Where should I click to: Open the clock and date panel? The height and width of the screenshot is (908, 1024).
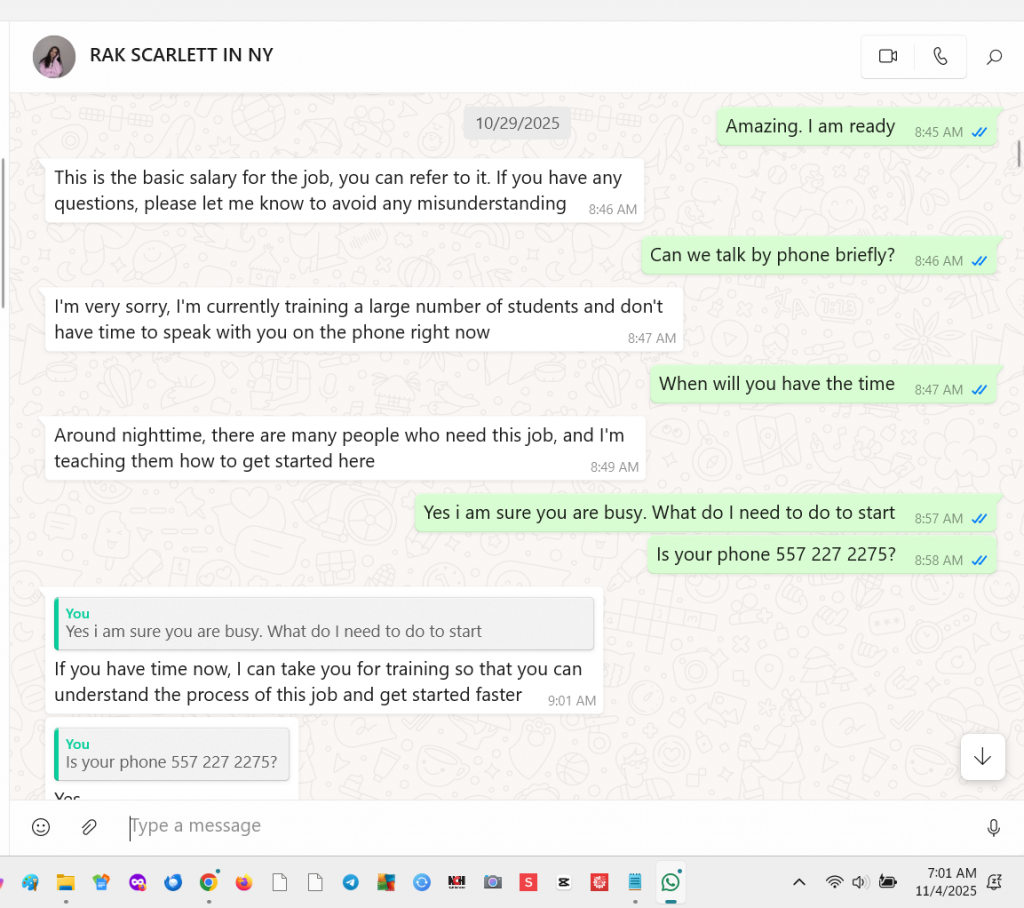(945, 881)
